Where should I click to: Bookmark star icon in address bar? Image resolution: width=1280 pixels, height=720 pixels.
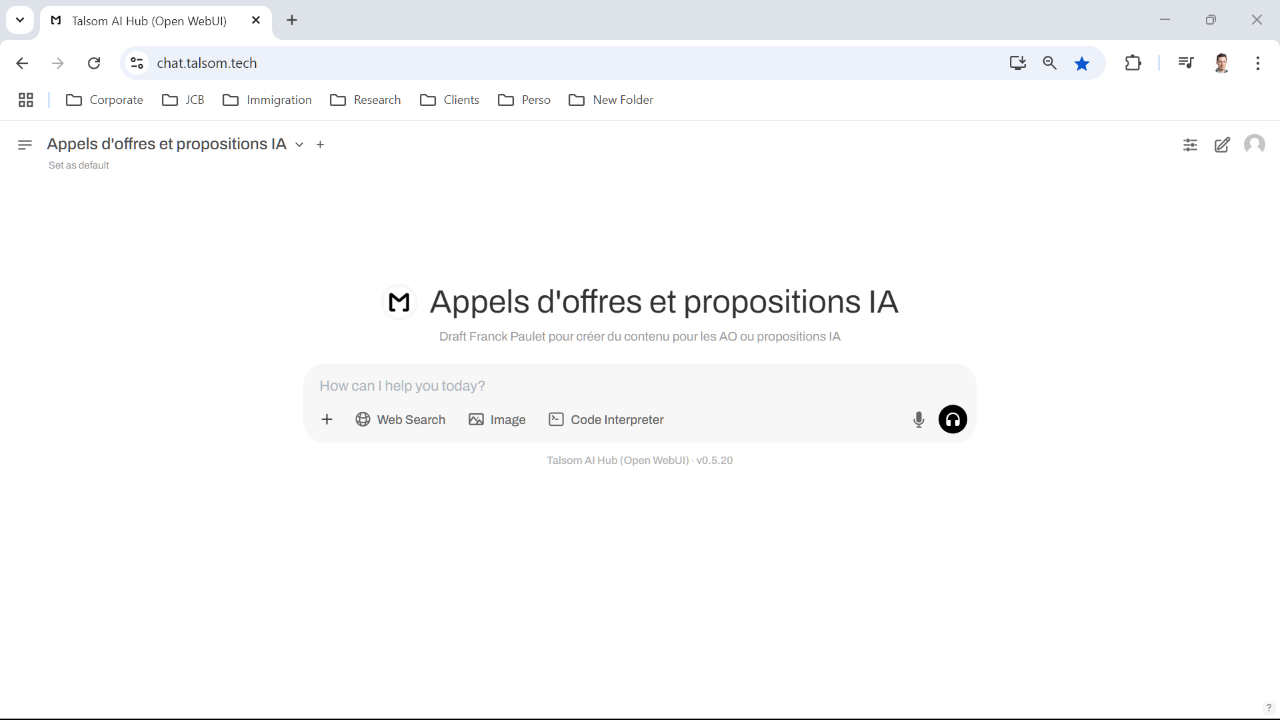point(1082,63)
